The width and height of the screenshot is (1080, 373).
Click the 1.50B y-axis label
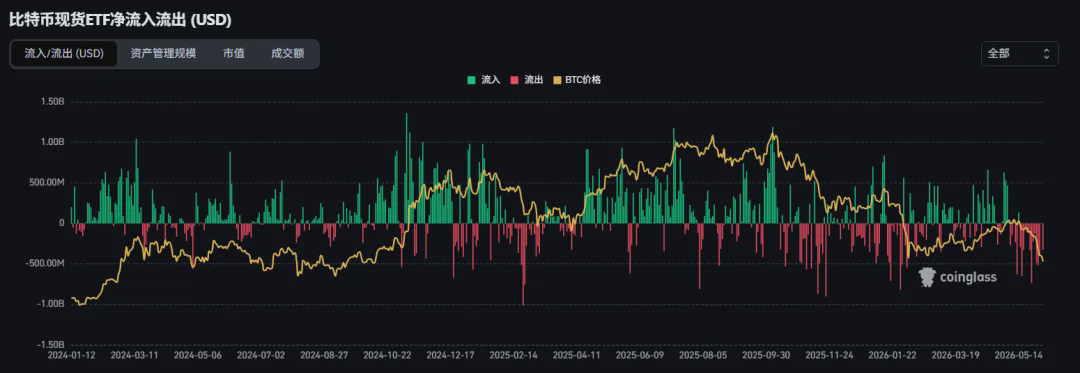pos(53,102)
